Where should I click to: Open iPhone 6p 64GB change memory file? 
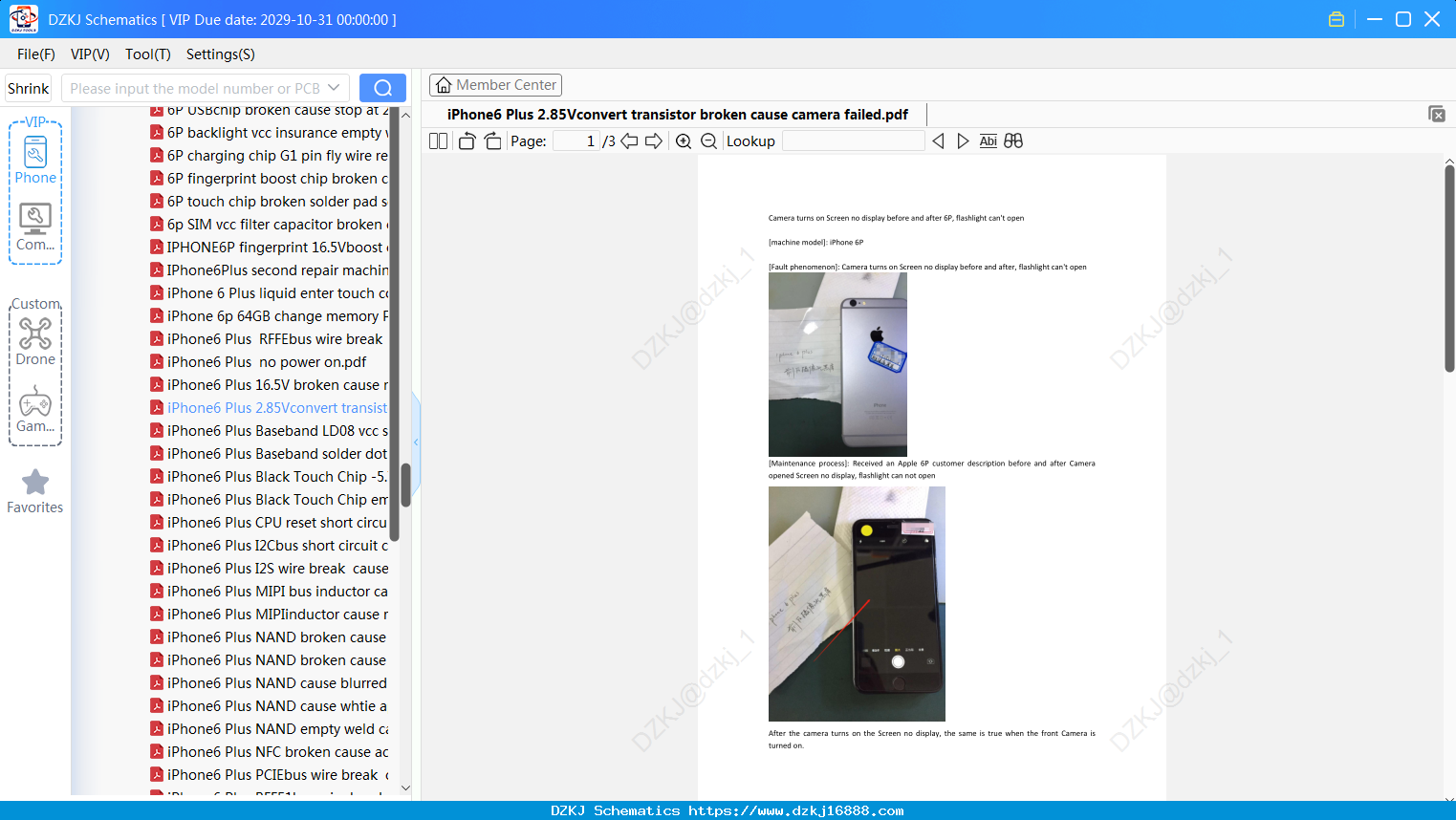click(x=270, y=316)
